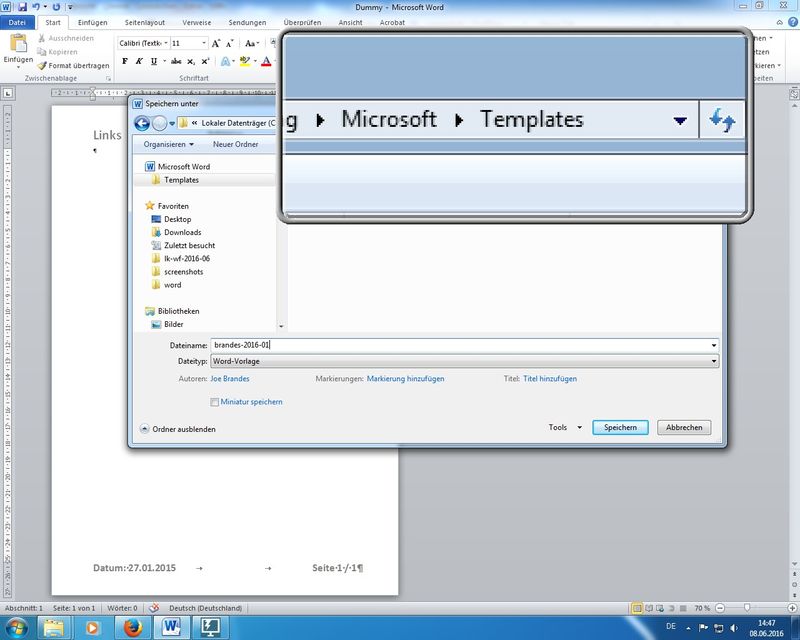The width and height of the screenshot is (800, 640).
Task: Collapse folders with Ordner ausblenden
Action: tap(178, 429)
